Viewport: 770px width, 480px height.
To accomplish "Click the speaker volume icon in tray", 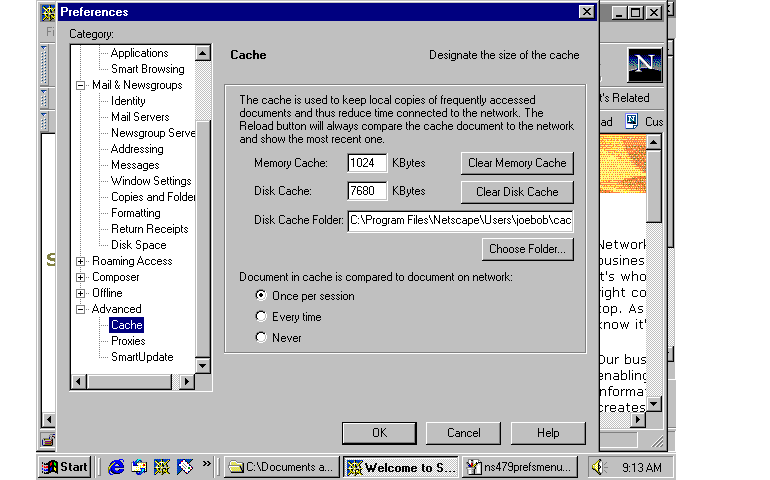I will 600,467.
